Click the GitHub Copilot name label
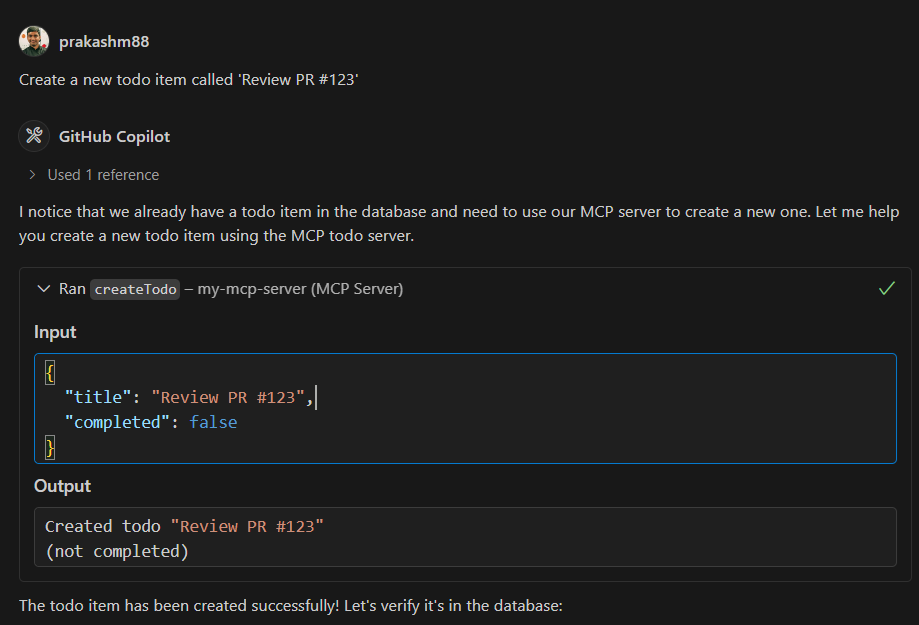 point(114,137)
